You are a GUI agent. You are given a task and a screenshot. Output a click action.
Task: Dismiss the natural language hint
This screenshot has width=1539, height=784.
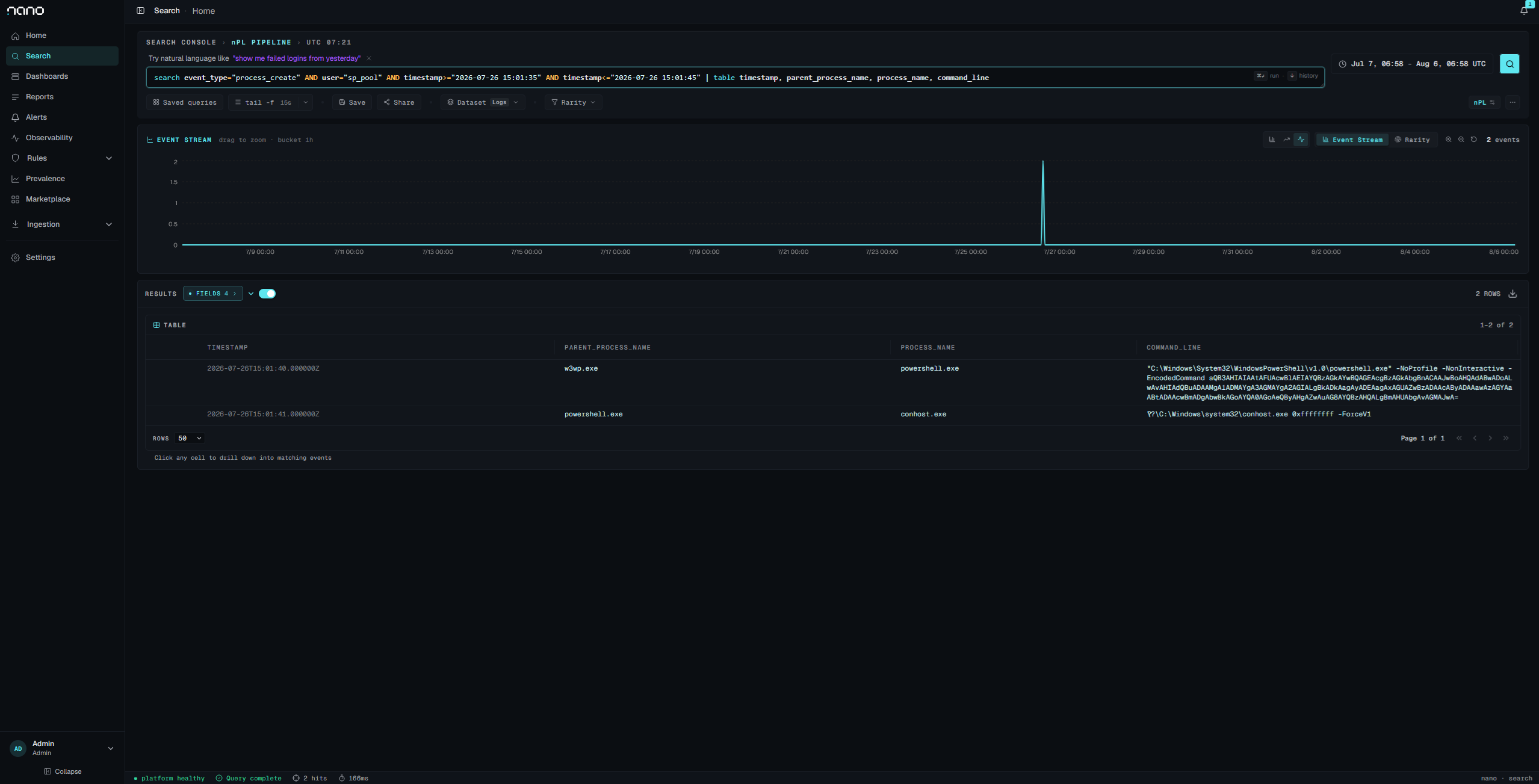pos(369,58)
